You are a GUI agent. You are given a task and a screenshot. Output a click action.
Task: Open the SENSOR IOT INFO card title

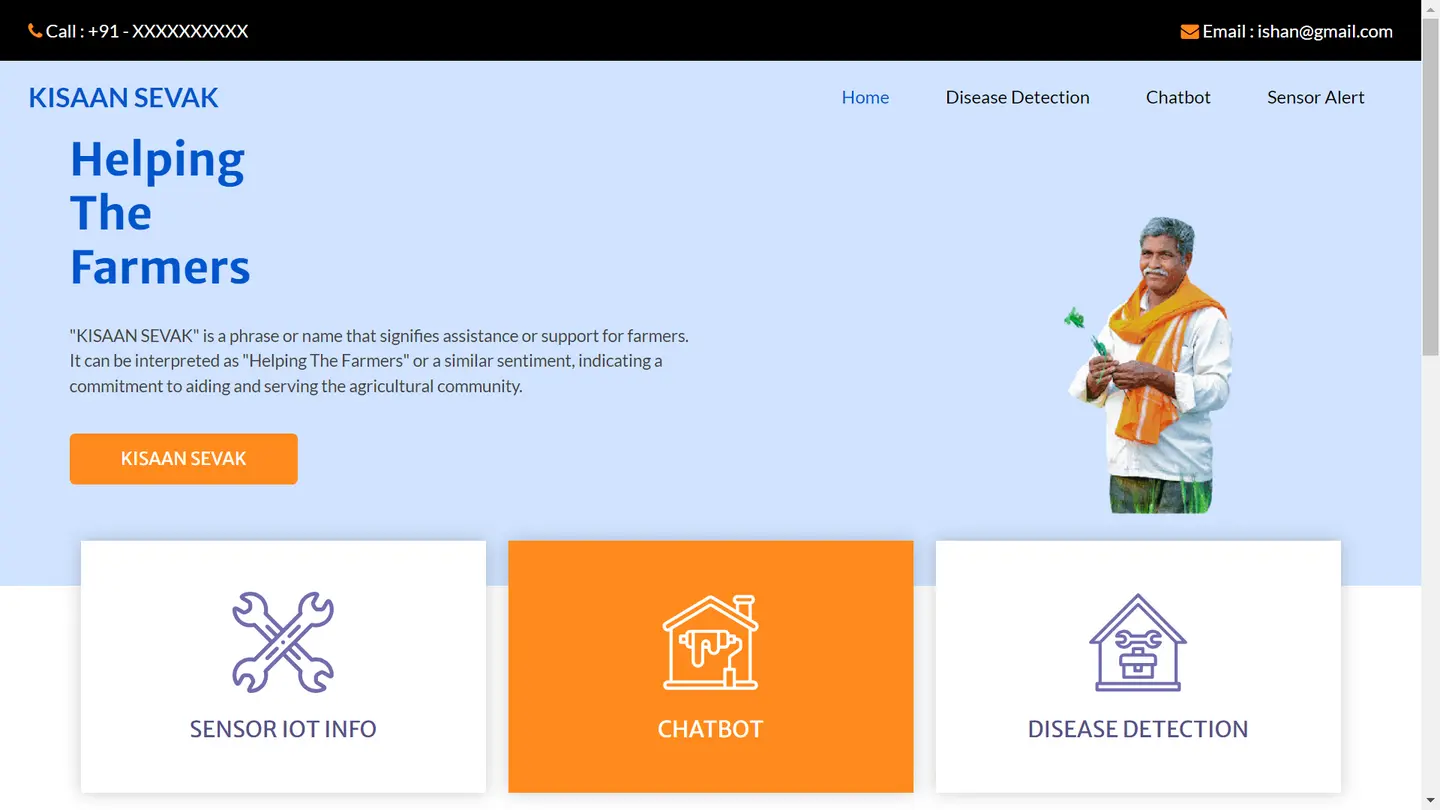click(283, 729)
